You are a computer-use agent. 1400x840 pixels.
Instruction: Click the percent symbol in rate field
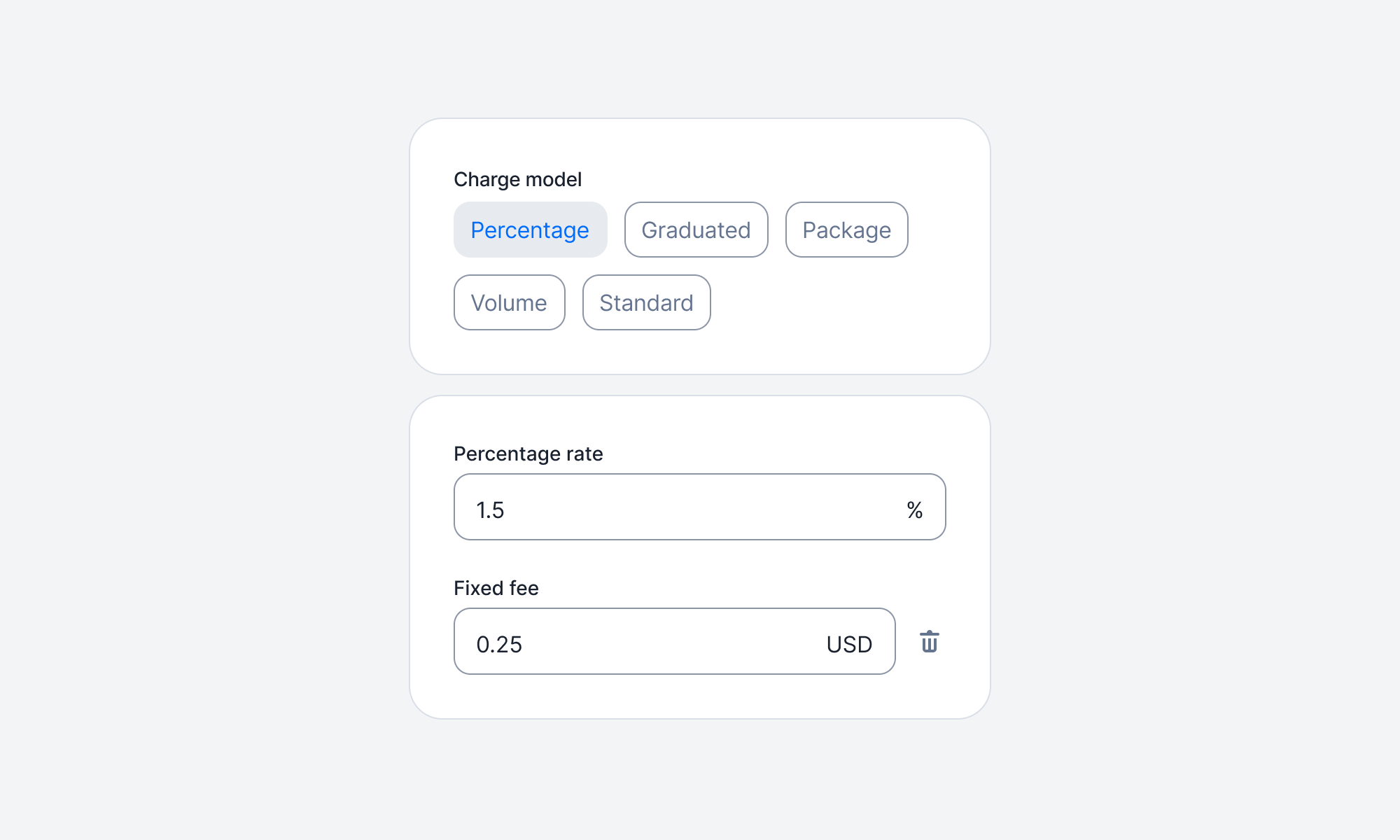[914, 510]
